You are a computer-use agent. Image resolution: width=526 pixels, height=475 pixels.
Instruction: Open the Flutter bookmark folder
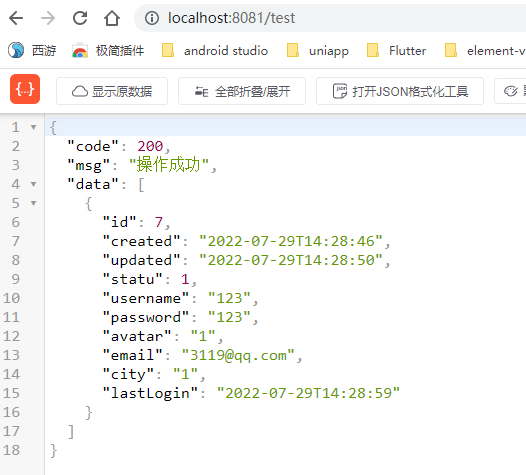pyautogui.click(x=396, y=51)
